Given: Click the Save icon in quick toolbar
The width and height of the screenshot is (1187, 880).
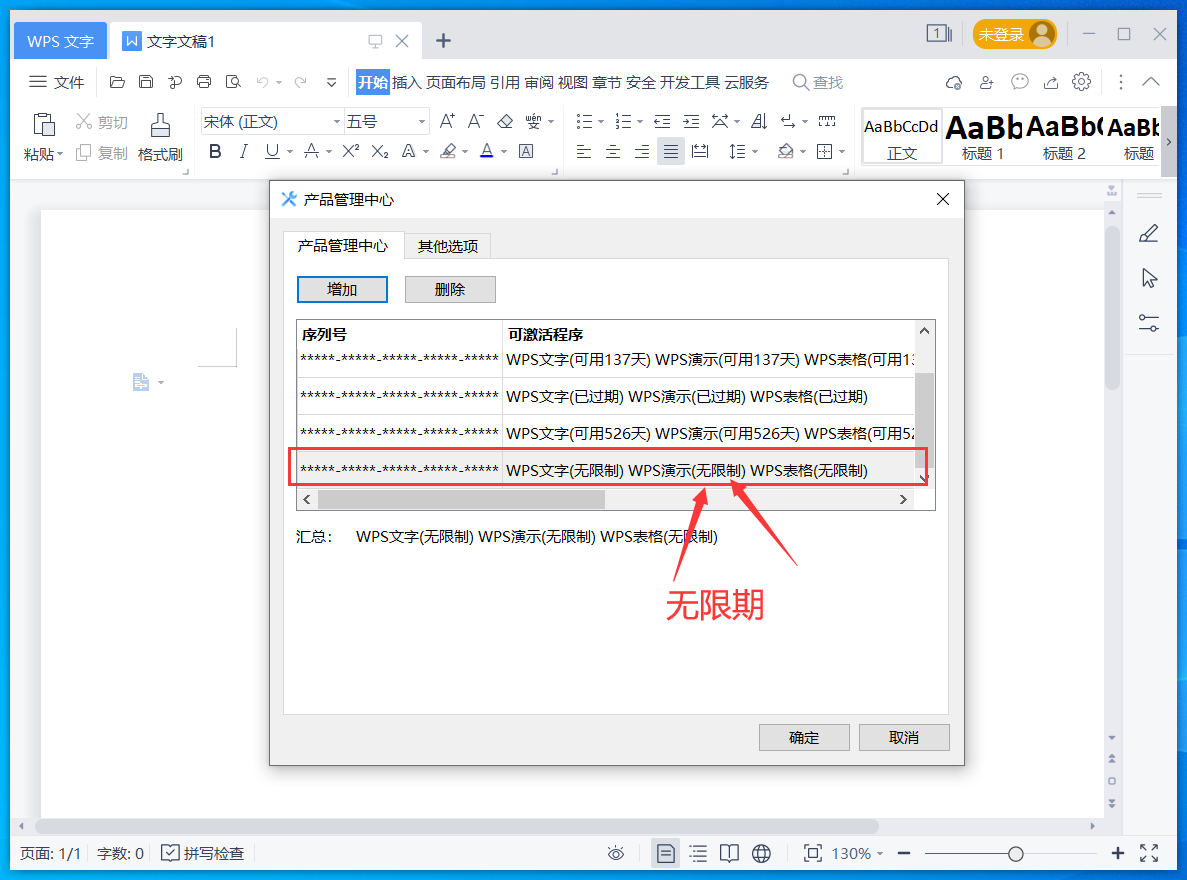Looking at the screenshot, I should [146, 82].
